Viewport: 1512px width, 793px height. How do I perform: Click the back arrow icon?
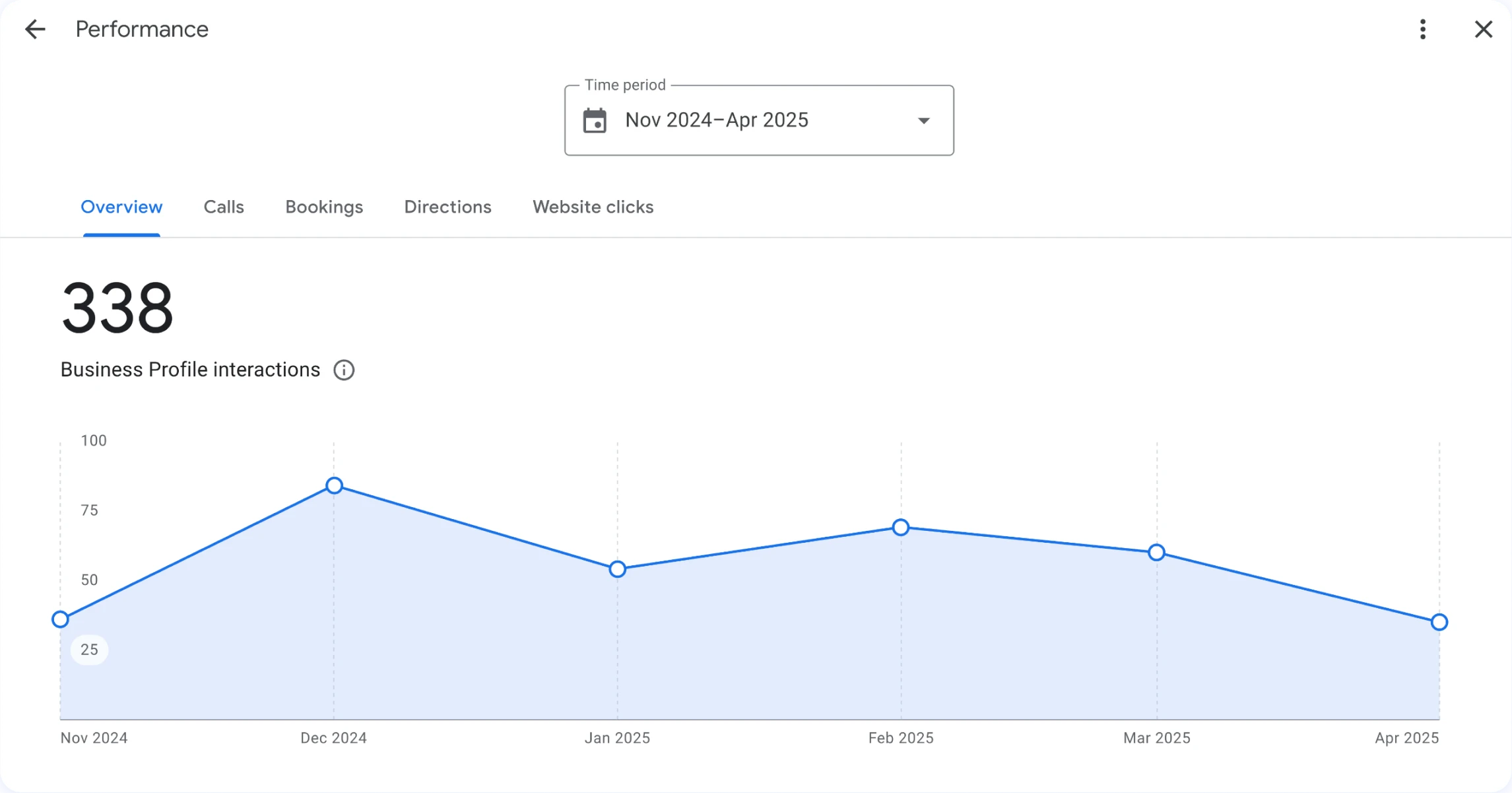coord(35,29)
